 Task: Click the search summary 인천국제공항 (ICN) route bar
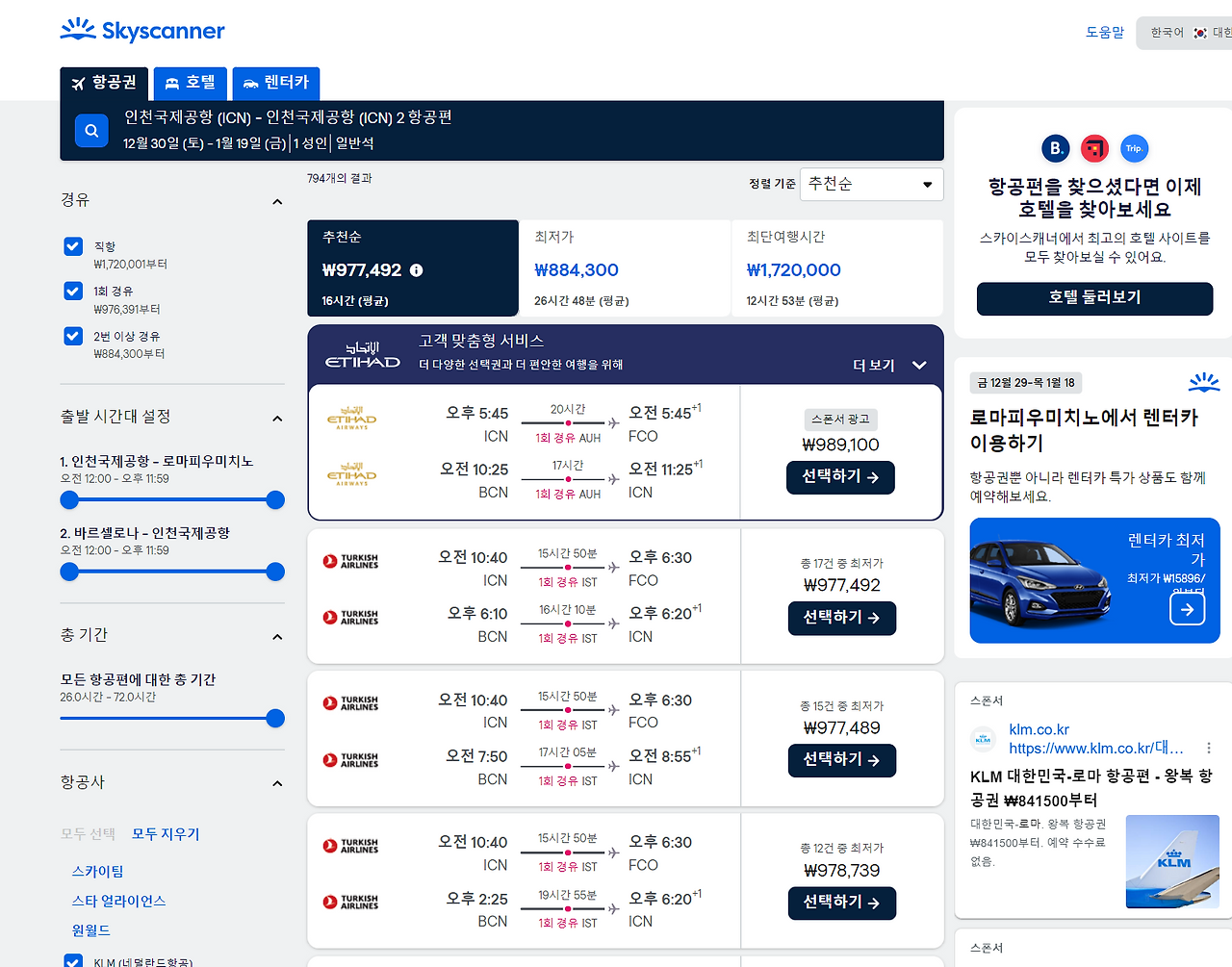pos(501,130)
